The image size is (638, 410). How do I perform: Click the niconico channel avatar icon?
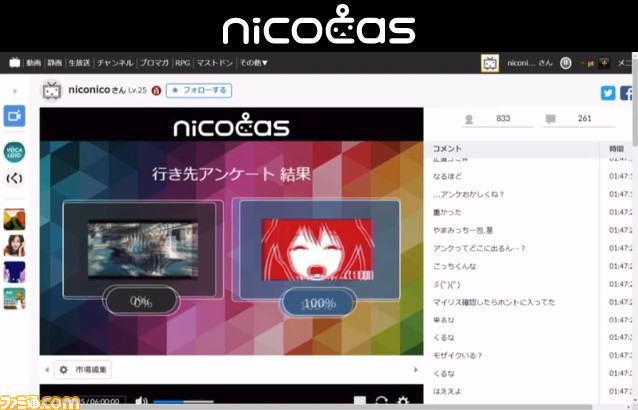point(52,91)
